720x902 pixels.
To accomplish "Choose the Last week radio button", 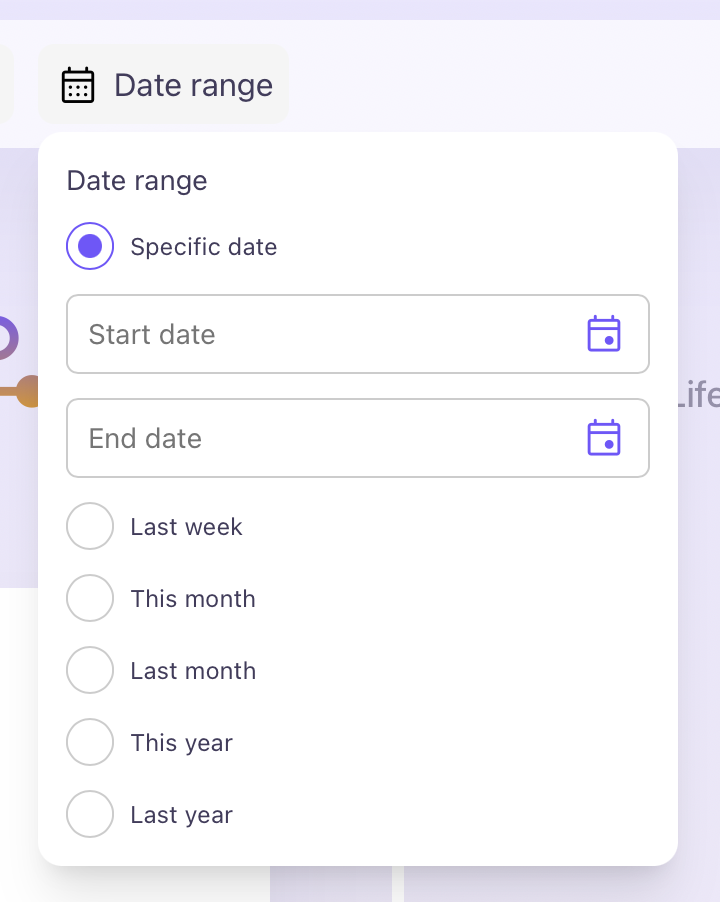I will pos(90,526).
